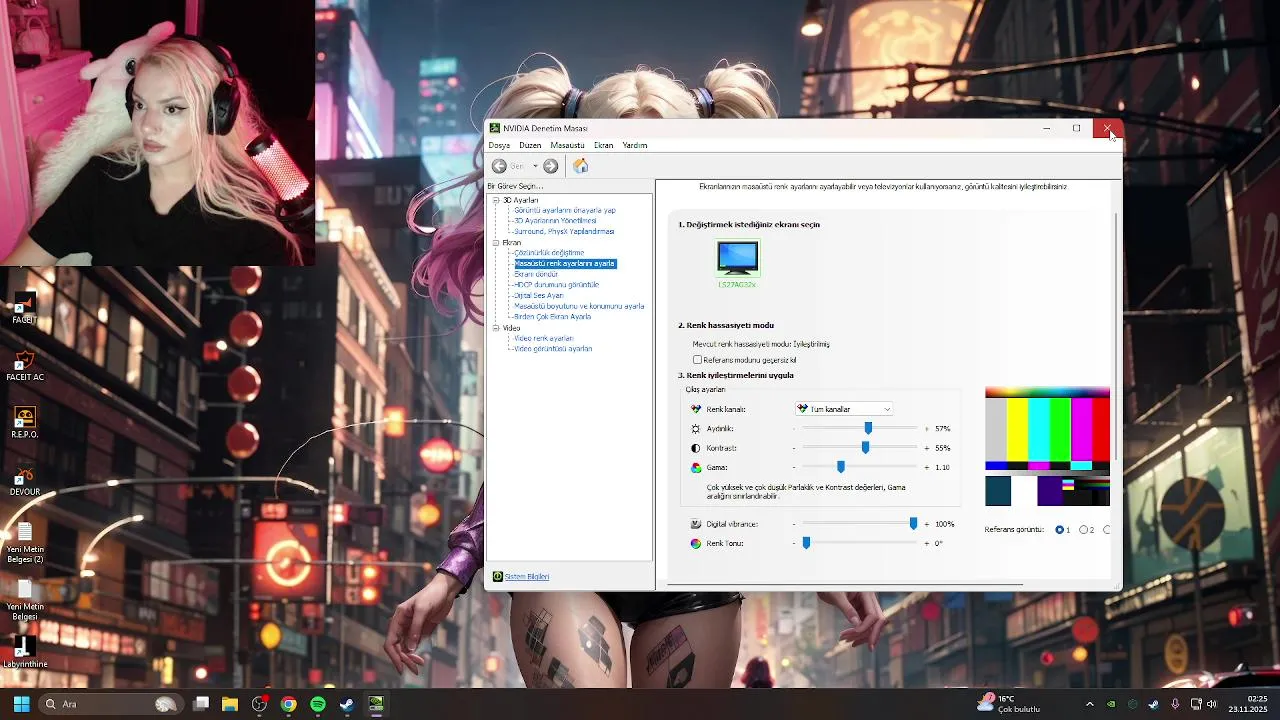Select Ekranı döndür in tree
This screenshot has width=1280, height=720.
click(536, 274)
